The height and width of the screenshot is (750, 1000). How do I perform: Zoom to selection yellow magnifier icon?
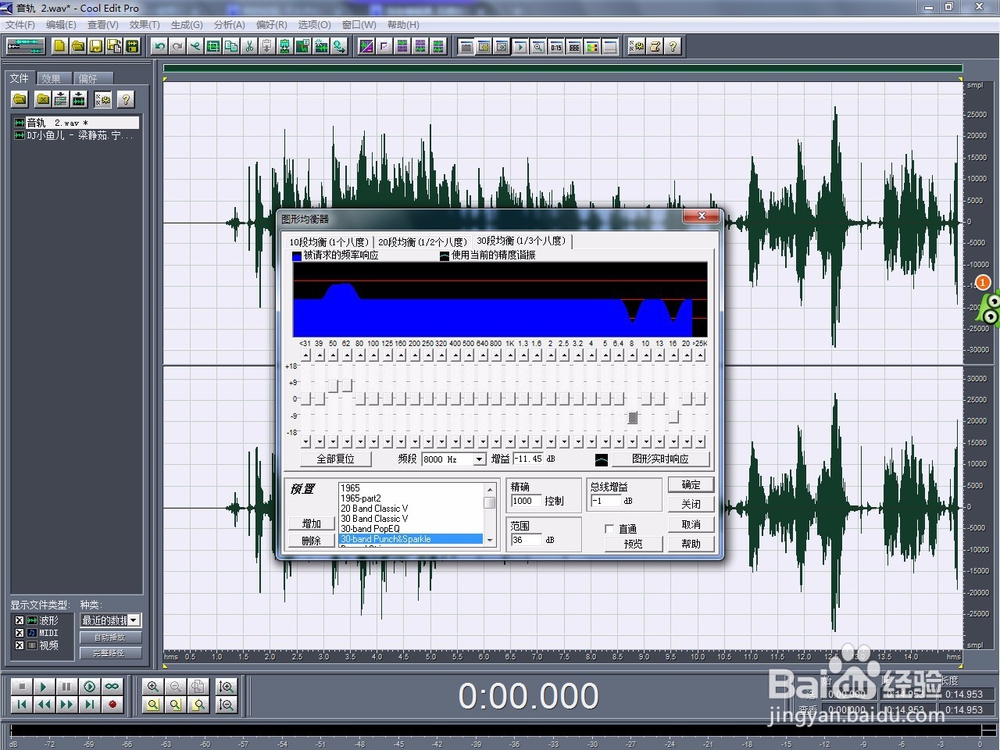pyautogui.click(x=152, y=705)
